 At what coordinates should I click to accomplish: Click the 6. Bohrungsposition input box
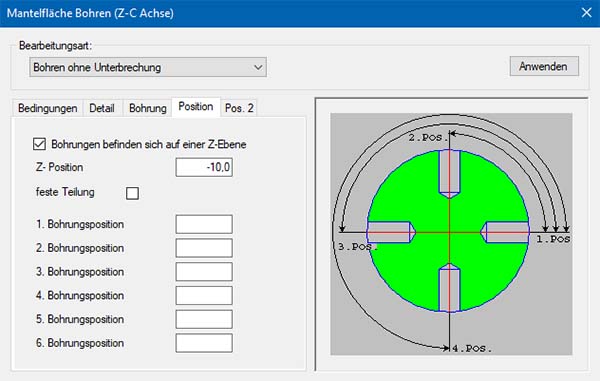(204, 343)
